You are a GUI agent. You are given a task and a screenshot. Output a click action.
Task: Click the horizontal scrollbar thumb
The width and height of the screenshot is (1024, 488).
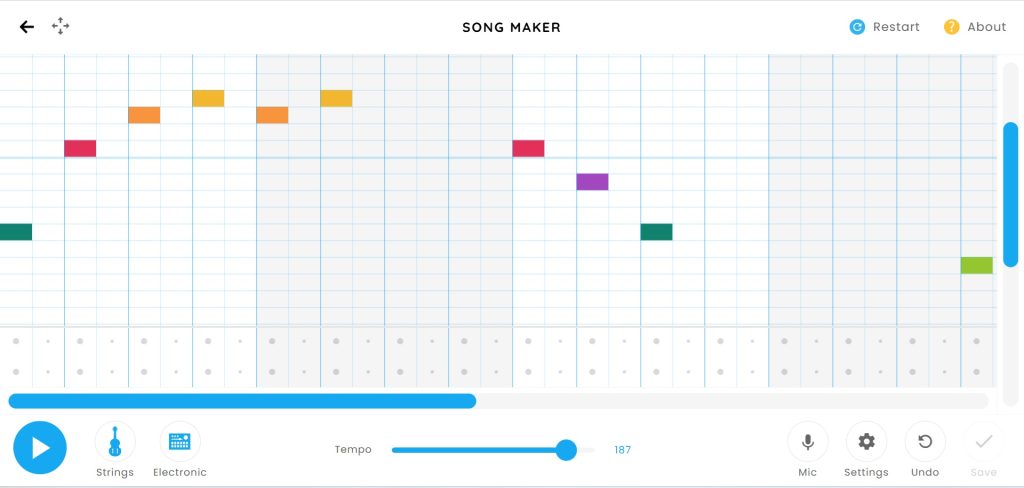click(242, 401)
